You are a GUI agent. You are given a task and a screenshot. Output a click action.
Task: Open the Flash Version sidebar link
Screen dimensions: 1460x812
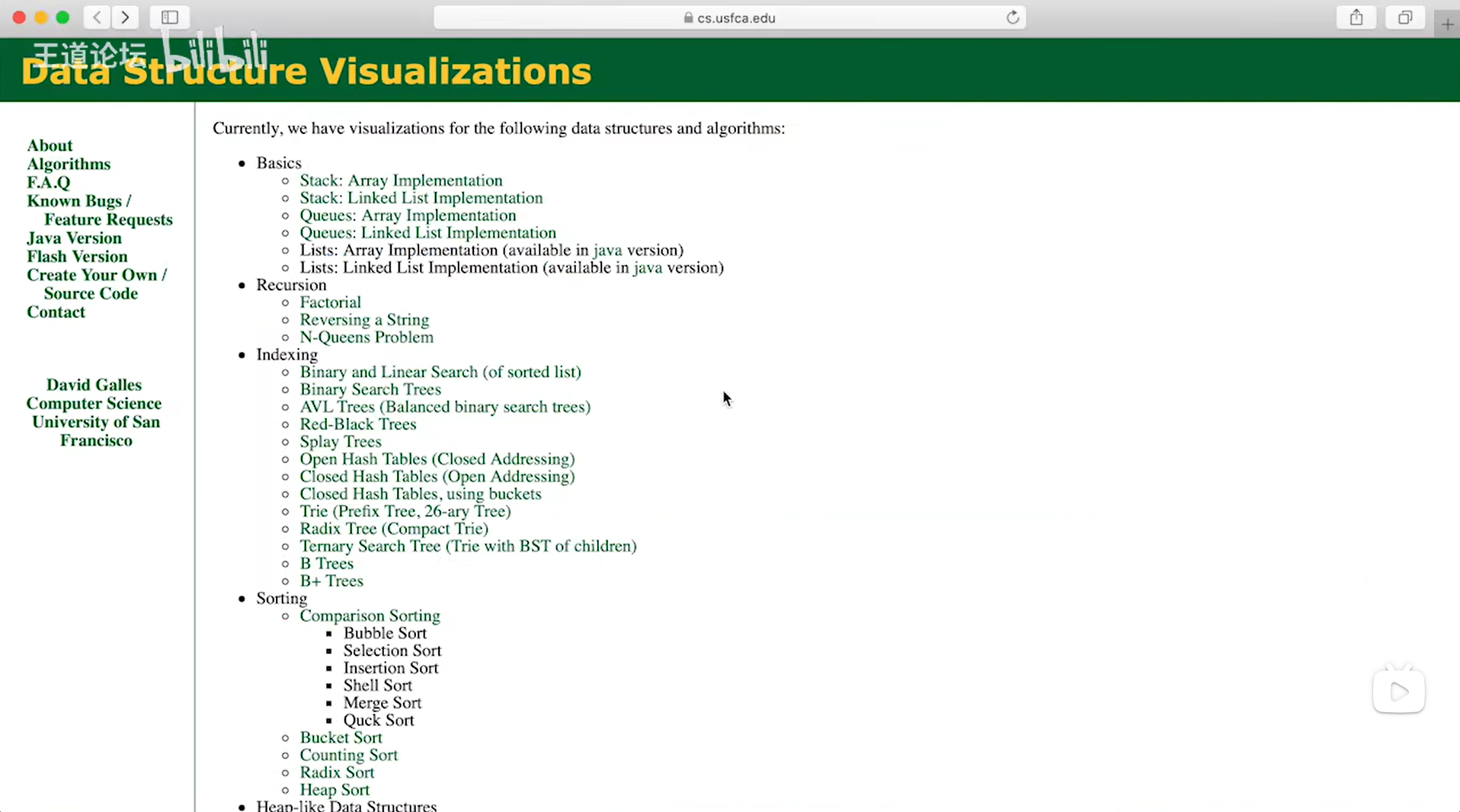click(77, 257)
